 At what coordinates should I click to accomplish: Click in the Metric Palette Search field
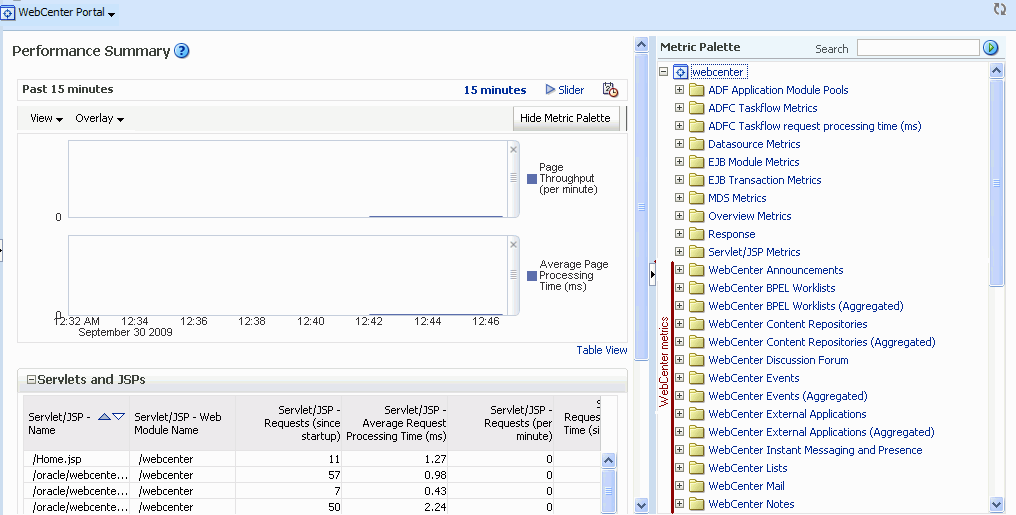point(918,48)
